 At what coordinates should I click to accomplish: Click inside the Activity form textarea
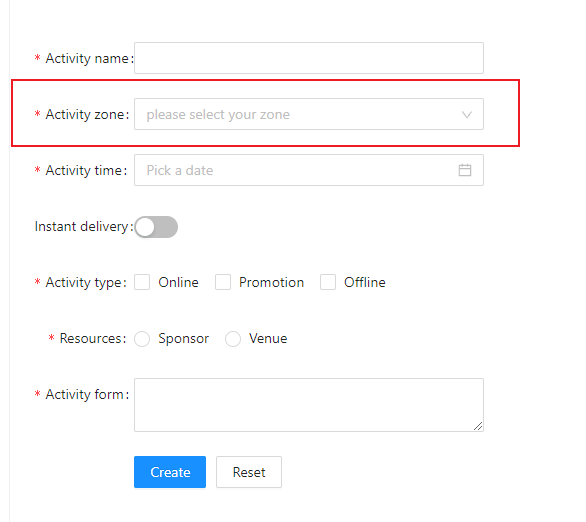[309, 405]
